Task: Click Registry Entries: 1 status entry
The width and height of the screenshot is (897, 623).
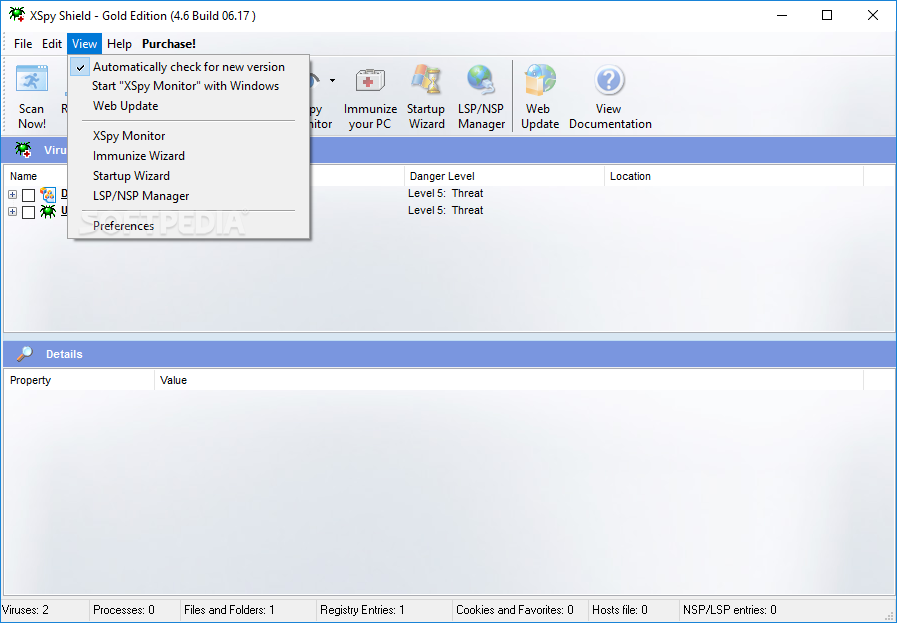Action: tap(362, 610)
